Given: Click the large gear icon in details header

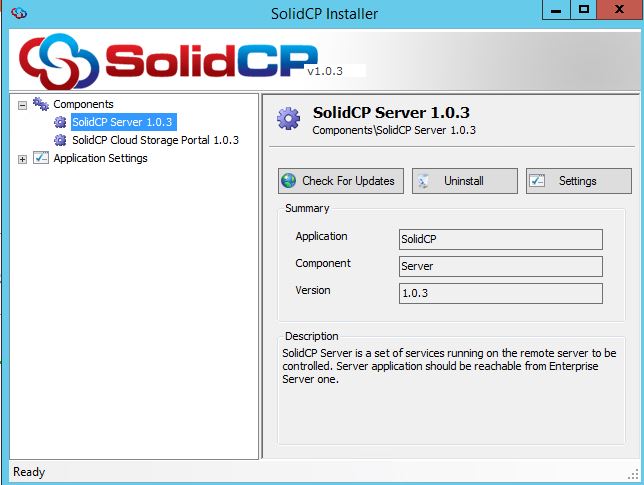Looking at the screenshot, I should click(x=288, y=119).
